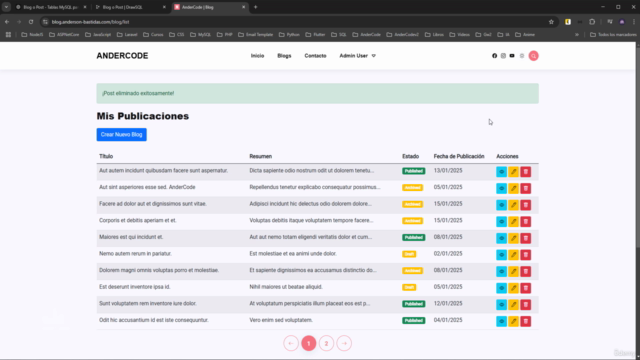Delete post 'Corporis et debitis aperiam et et.'
This screenshot has height=360, width=640.
tap(526, 222)
